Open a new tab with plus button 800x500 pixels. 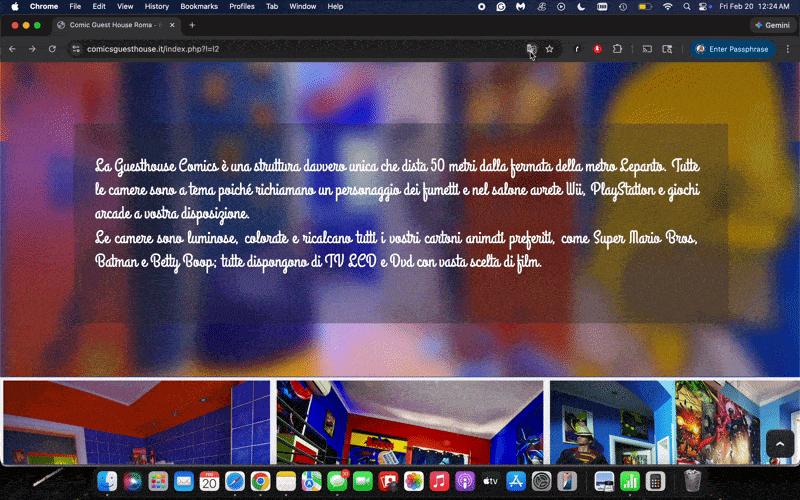coord(192,25)
